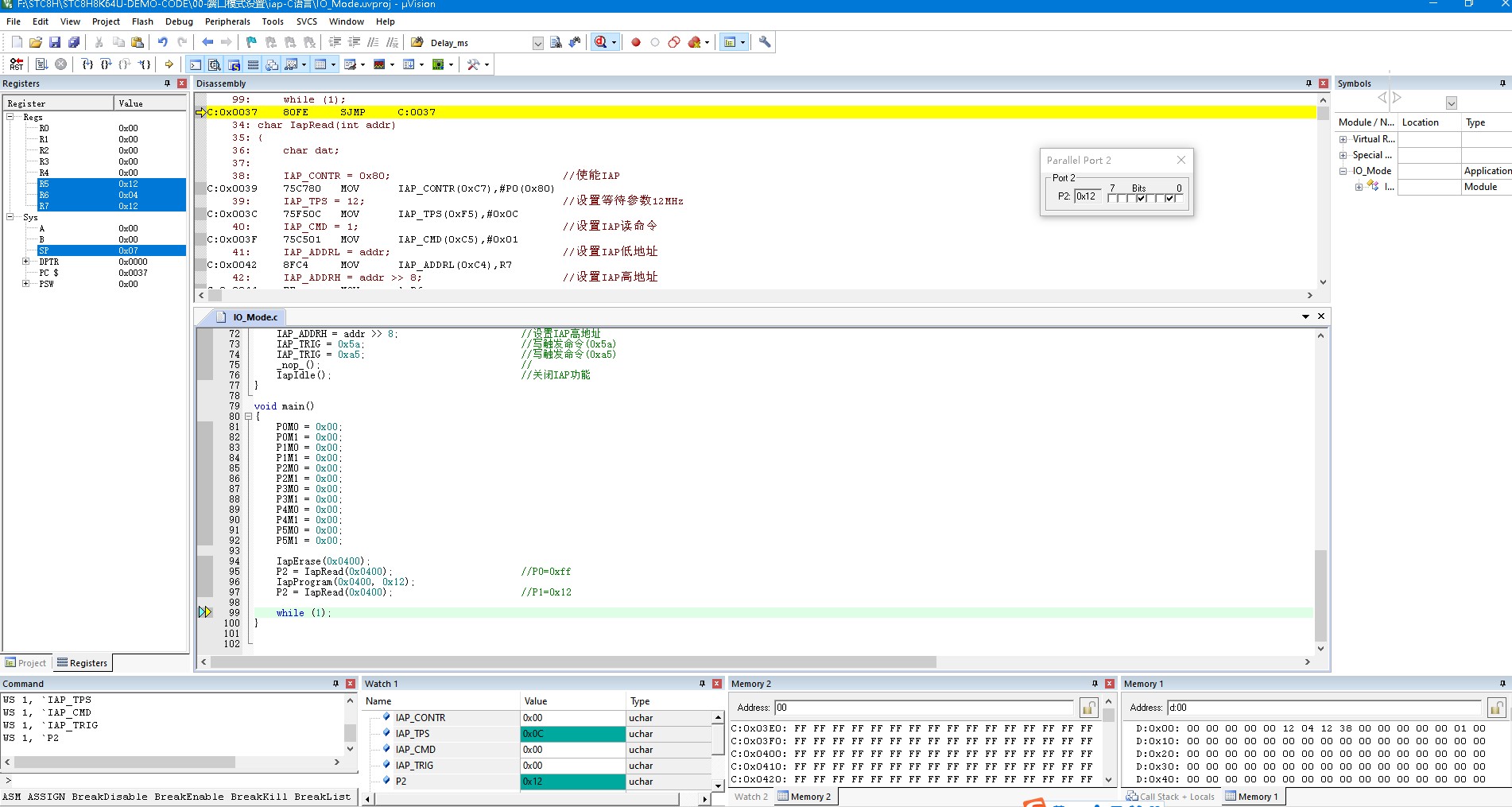This screenshot has width=1512, height=807.
Task: Collapse IO_Mode node in Symbols panel
Action: (x=1343, y=171)
